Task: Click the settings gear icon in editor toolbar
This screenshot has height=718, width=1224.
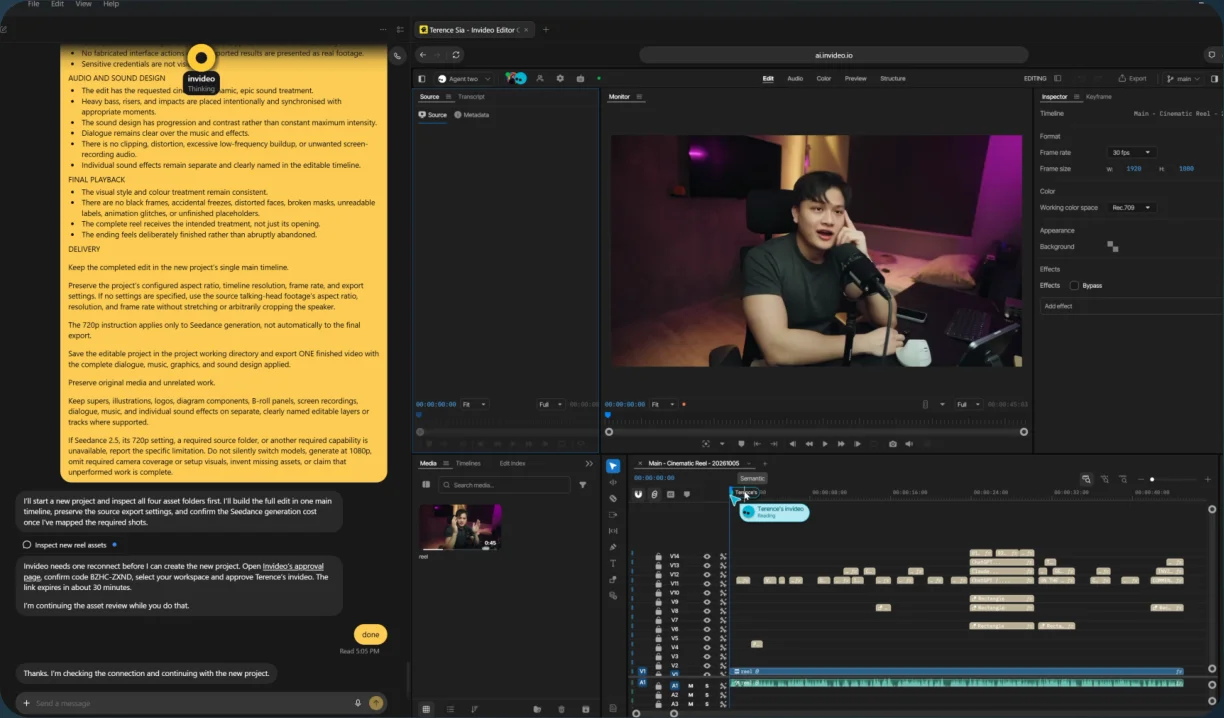Action: tap(560, 78)
